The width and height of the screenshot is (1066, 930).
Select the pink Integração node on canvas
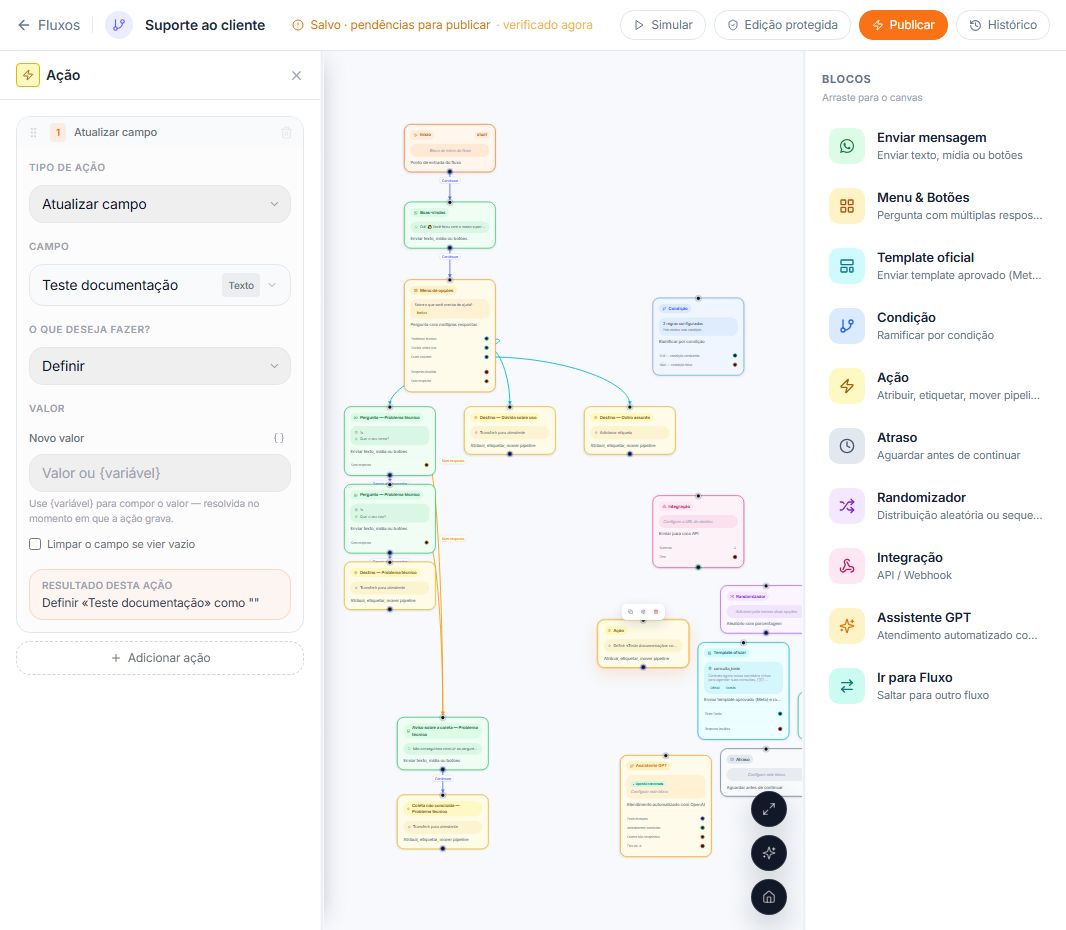698,532
